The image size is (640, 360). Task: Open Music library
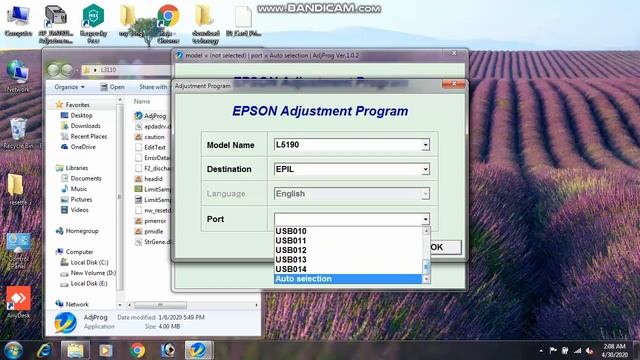point(74,189)
